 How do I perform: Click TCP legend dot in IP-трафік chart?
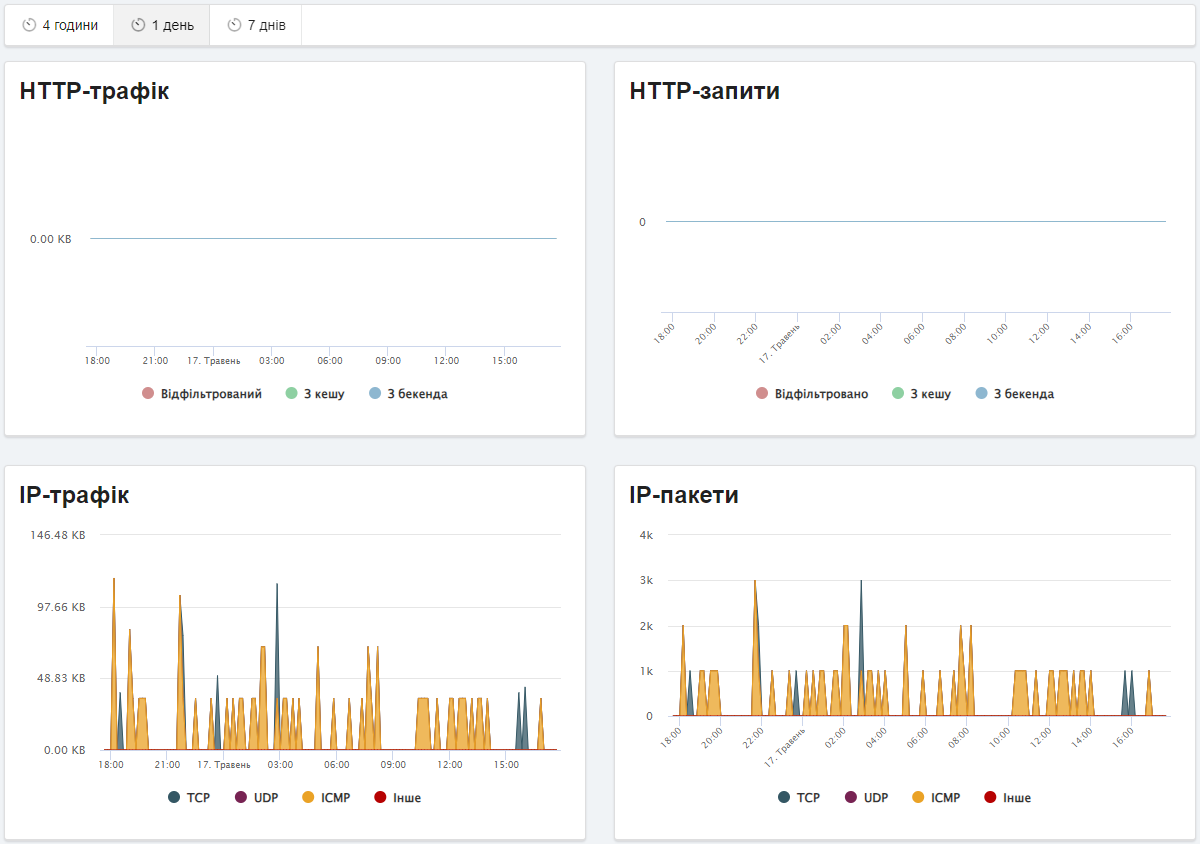coord(174,798)
